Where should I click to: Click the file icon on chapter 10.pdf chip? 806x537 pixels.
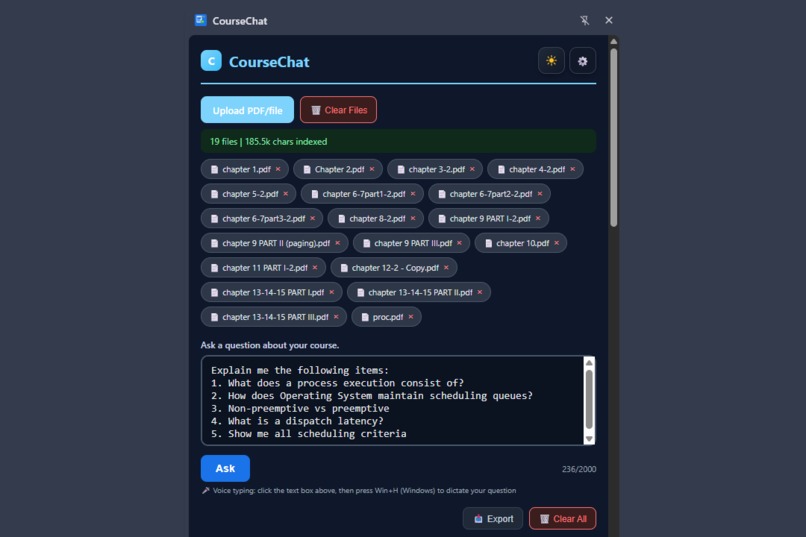[488, 243]
